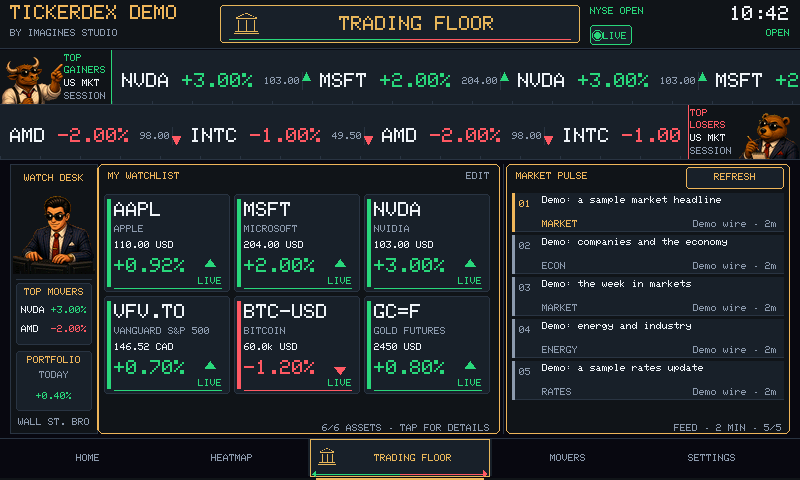800x480 pixels.
Task: Open the VFV.TO Vanguard S&P 500 card
Action: (x=167, y=345)
